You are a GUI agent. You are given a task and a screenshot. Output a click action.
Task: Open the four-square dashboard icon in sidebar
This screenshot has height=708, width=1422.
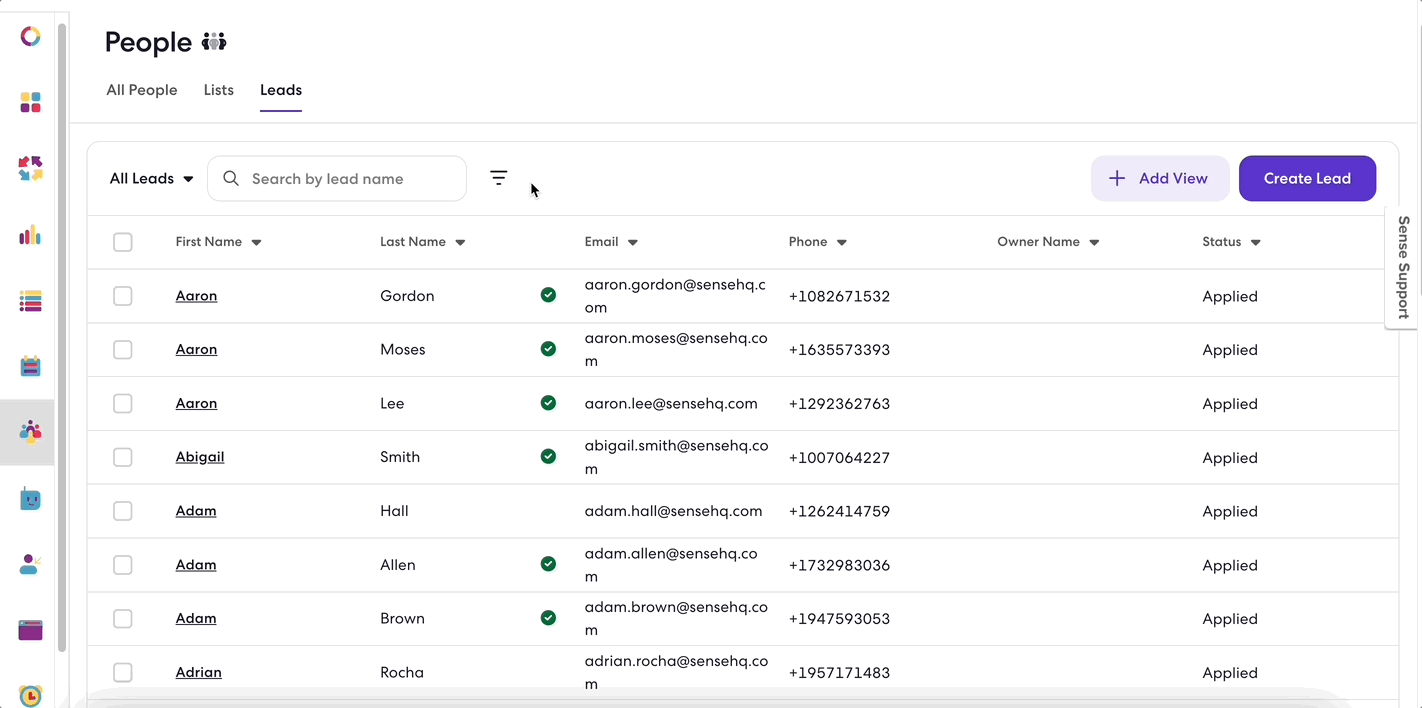[31, 102]
